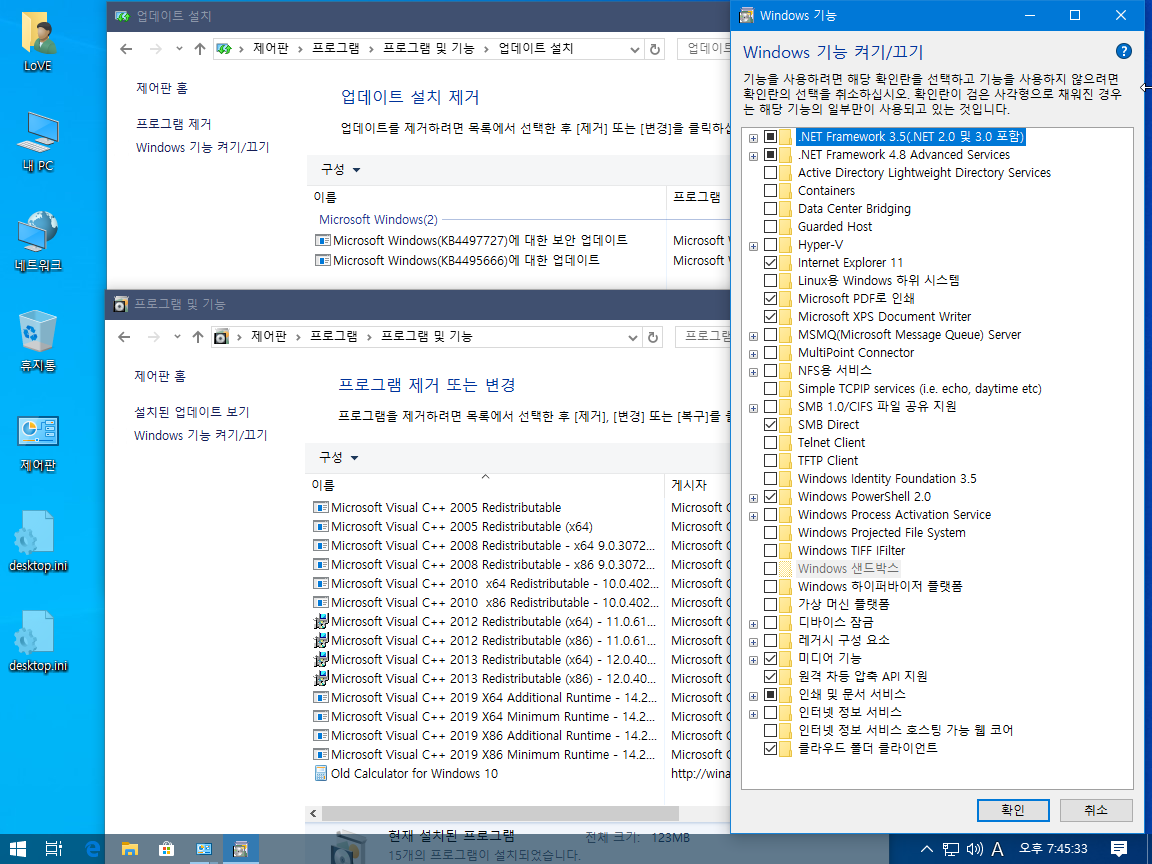
Task: Open the 네트워크 desktop icon
Action: [x=37, y=241]
